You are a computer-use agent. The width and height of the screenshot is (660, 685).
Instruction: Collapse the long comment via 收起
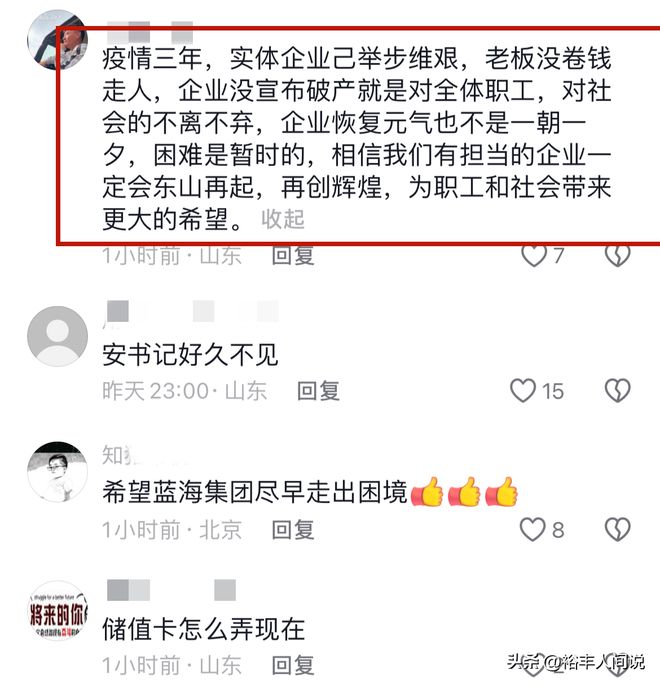[x=283, y=219]
